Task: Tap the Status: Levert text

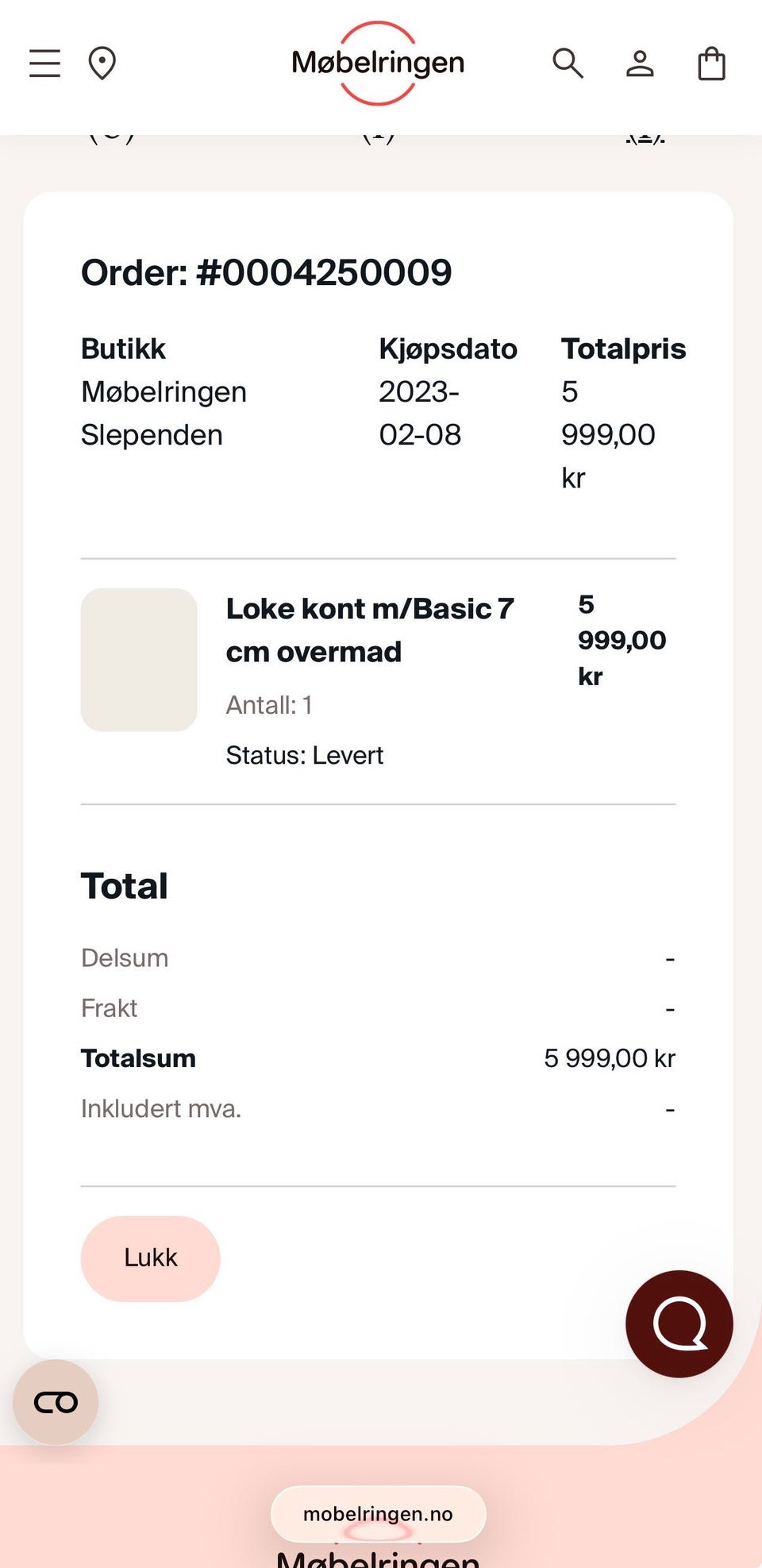Action: [x=305, y=755]
